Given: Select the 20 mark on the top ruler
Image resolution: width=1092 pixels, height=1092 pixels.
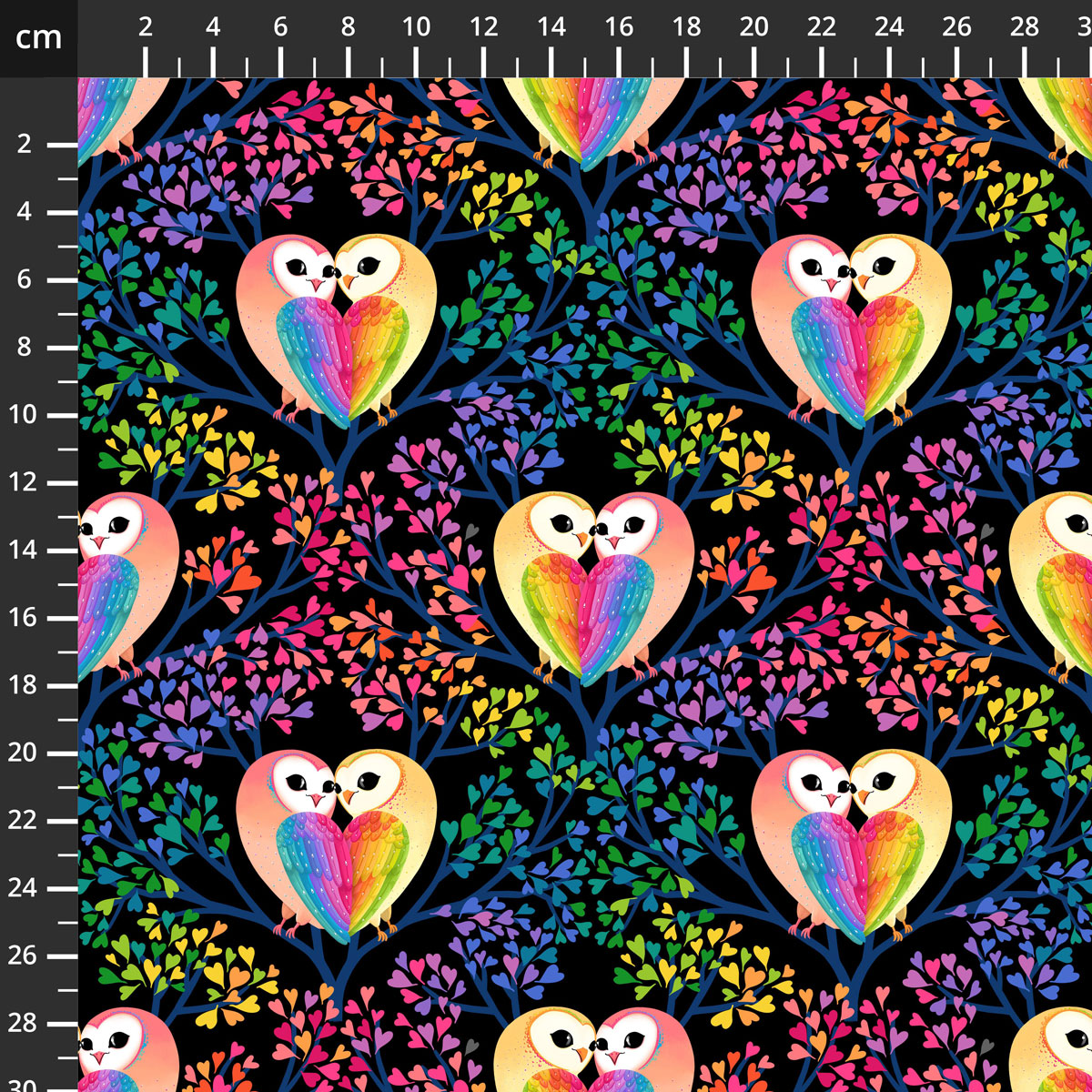Looking at the screenshot, I should pos(753,27).
